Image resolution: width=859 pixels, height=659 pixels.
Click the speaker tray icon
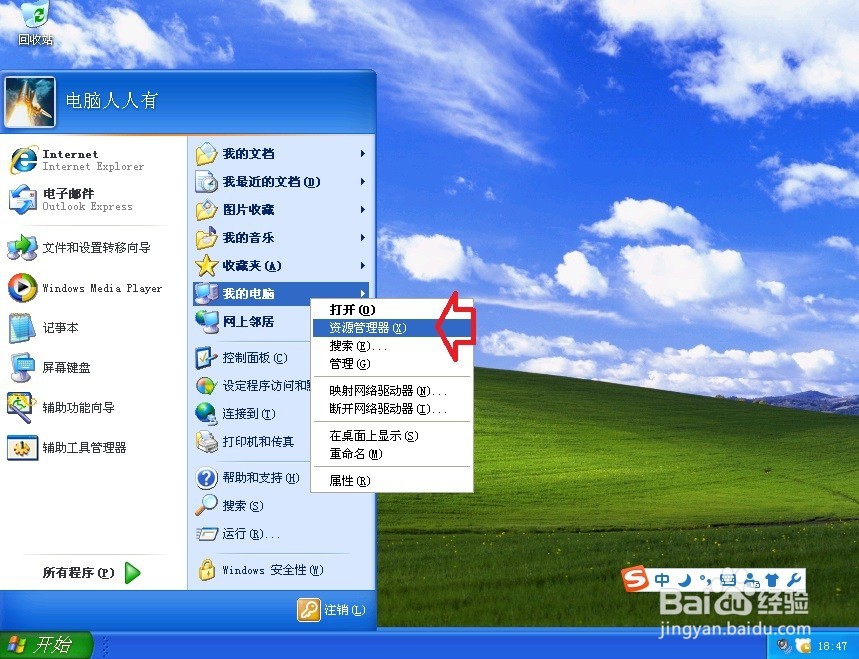click(784, 645)
